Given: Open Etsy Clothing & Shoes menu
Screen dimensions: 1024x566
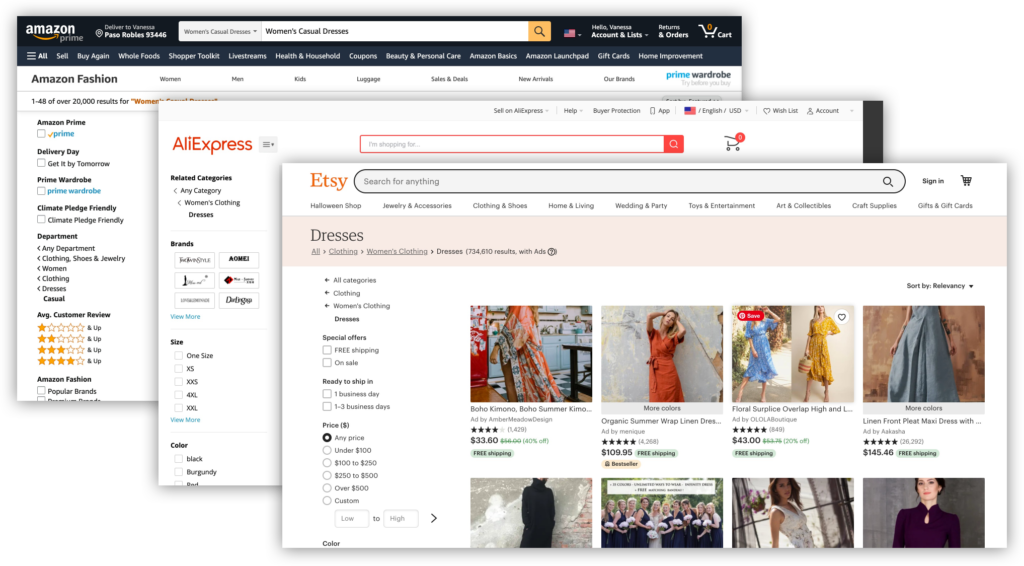Looking at the screenshot, I should (x=500, y=206).
